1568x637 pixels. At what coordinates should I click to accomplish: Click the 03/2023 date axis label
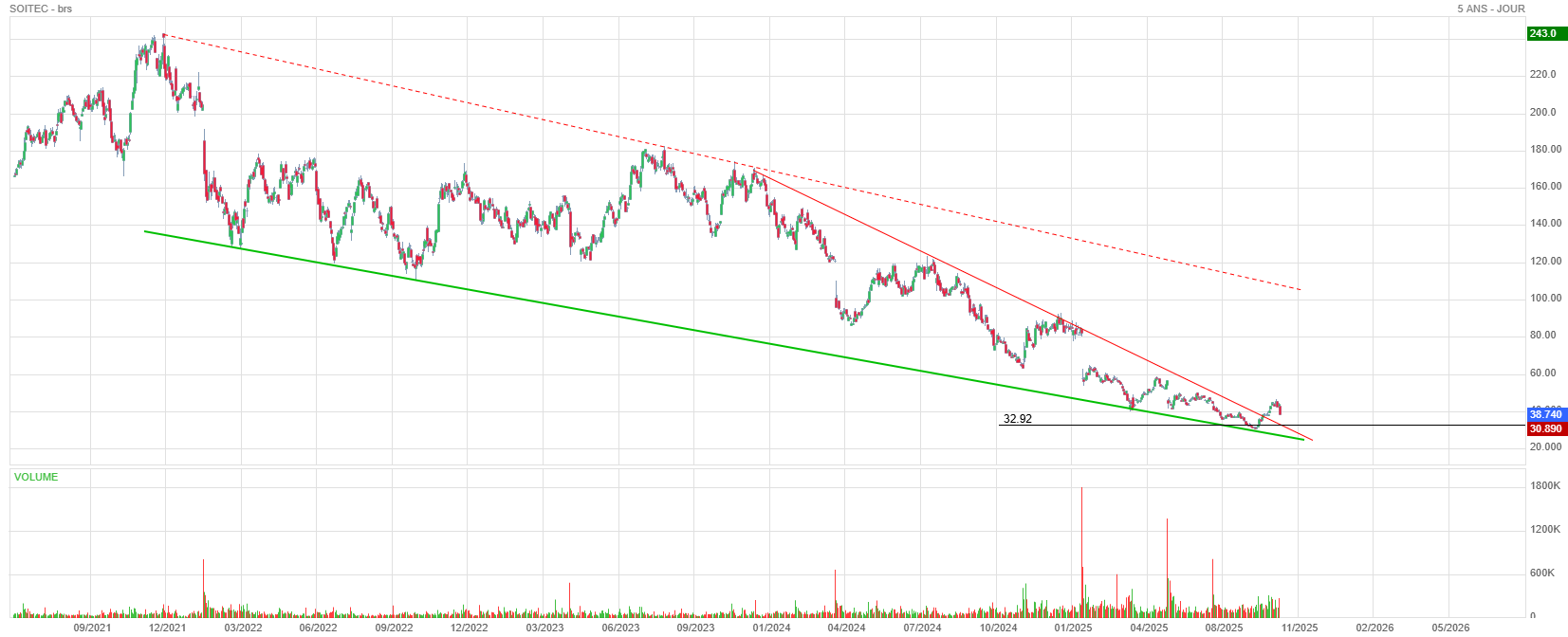[544, 628]
